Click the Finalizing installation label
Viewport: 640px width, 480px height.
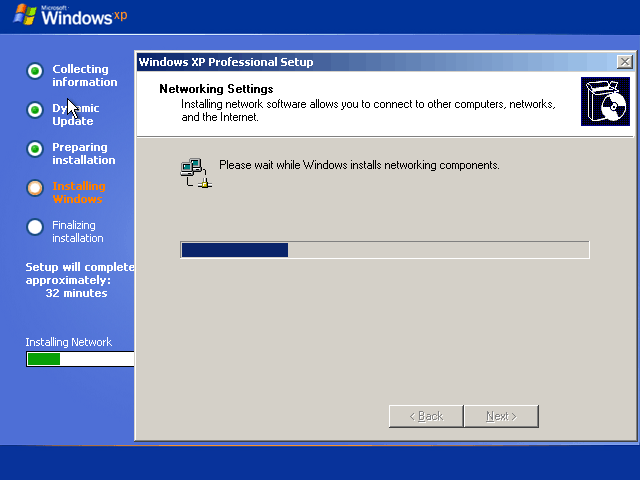[78, 231]
